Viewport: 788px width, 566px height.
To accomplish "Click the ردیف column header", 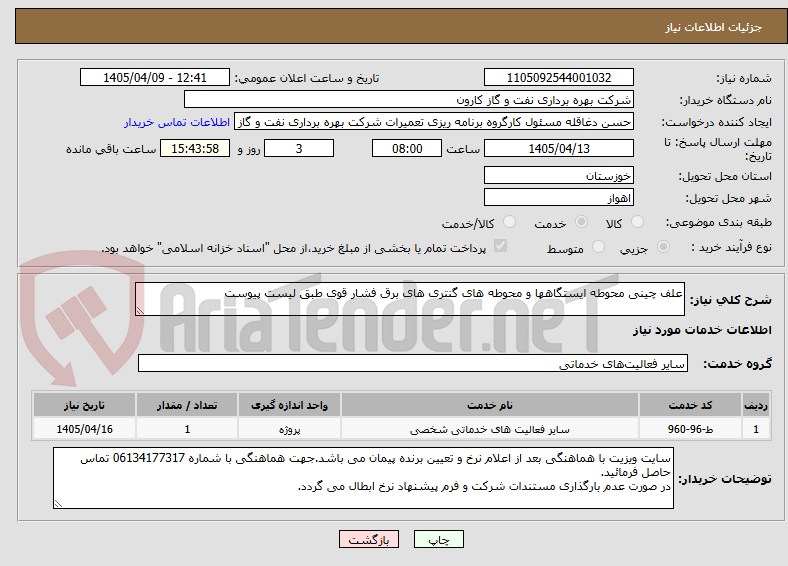I will [756, 405].
